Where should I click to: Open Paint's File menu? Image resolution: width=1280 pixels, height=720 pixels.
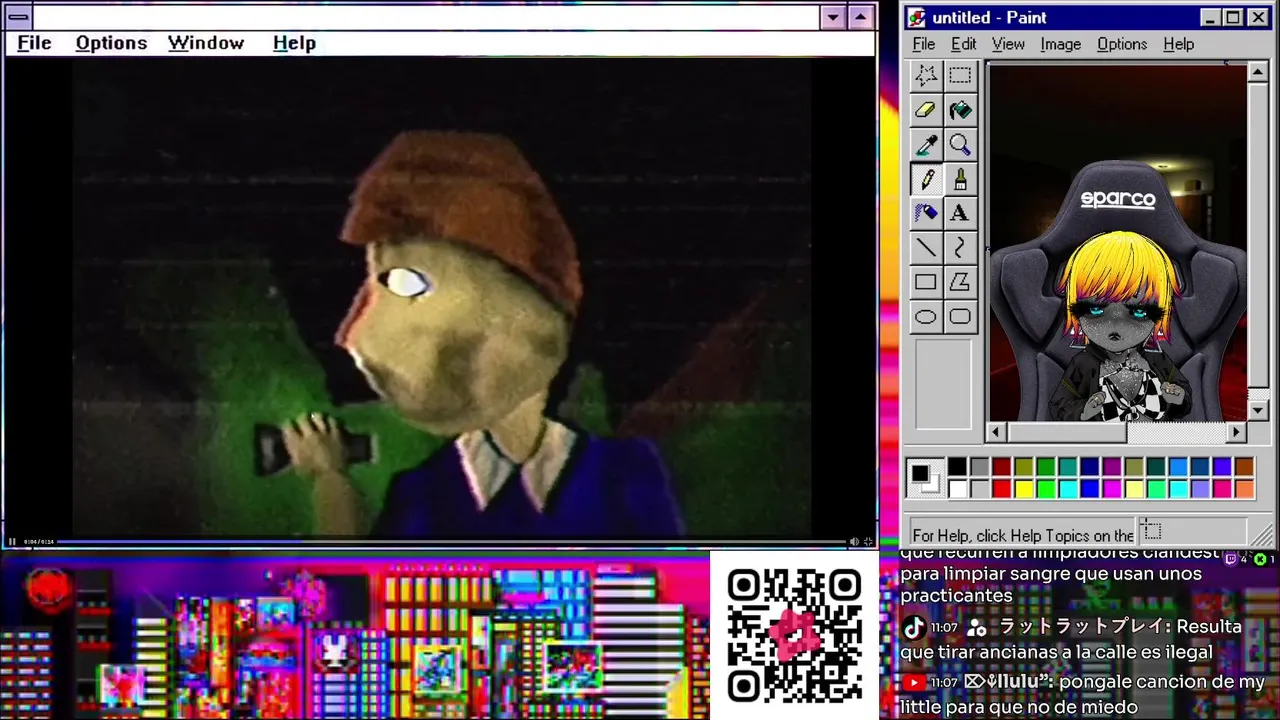[924, 44]
